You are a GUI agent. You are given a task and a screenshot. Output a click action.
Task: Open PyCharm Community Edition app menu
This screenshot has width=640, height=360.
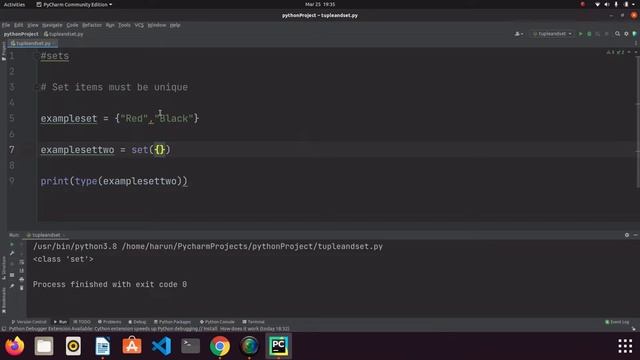74,4
